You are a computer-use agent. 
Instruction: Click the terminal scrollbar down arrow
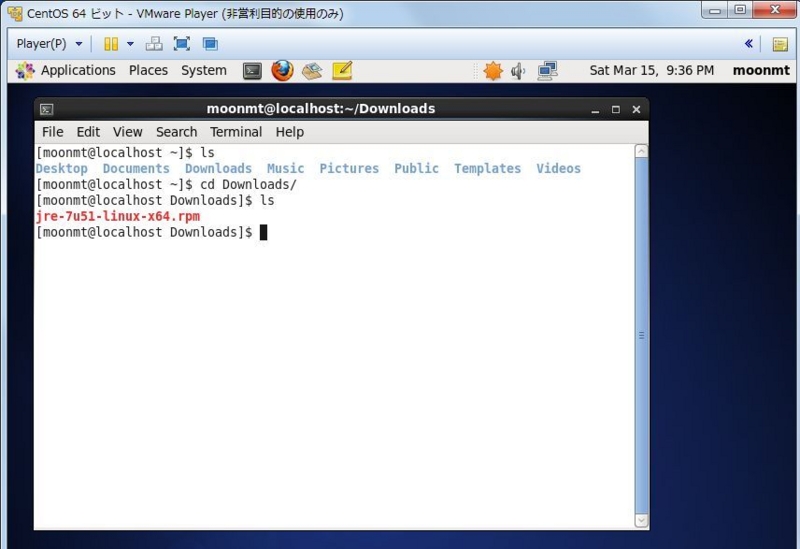(641, 520)
